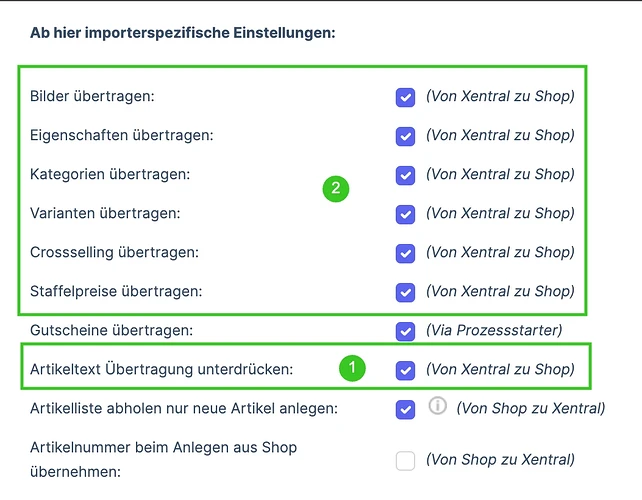Click the green circle marker numbered 1
The image size is (642, 500).
[x=352, y=368]
